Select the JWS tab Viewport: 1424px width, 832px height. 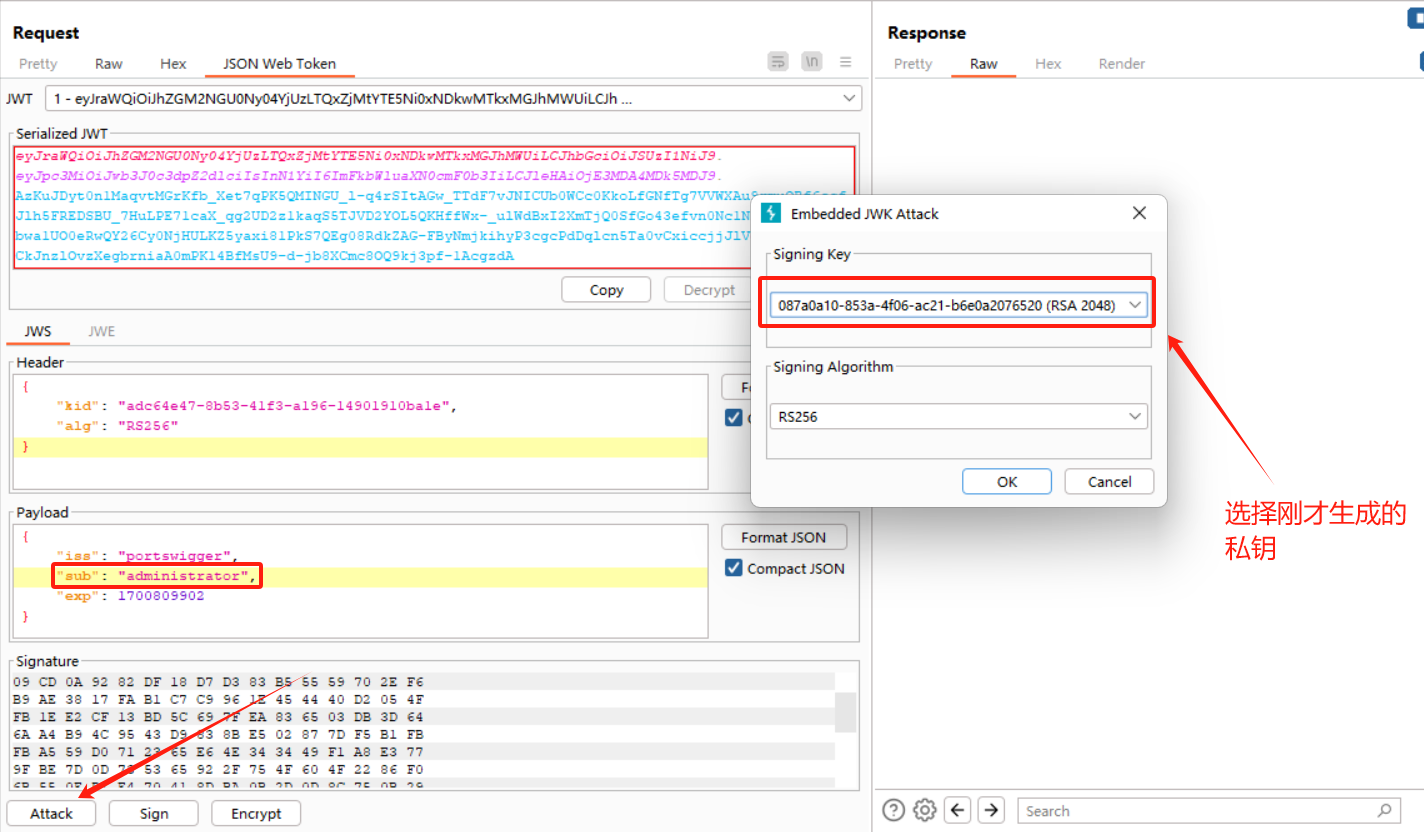pos(38,331)
